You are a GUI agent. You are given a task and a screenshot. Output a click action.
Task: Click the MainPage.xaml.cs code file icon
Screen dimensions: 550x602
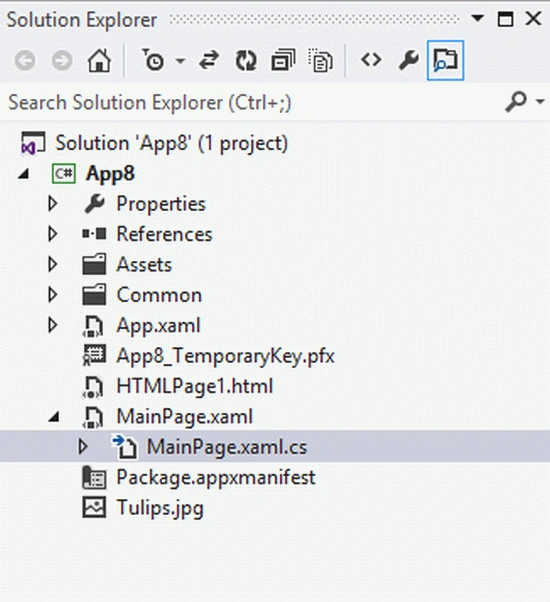pyautogui.click(x=124, y=446)
